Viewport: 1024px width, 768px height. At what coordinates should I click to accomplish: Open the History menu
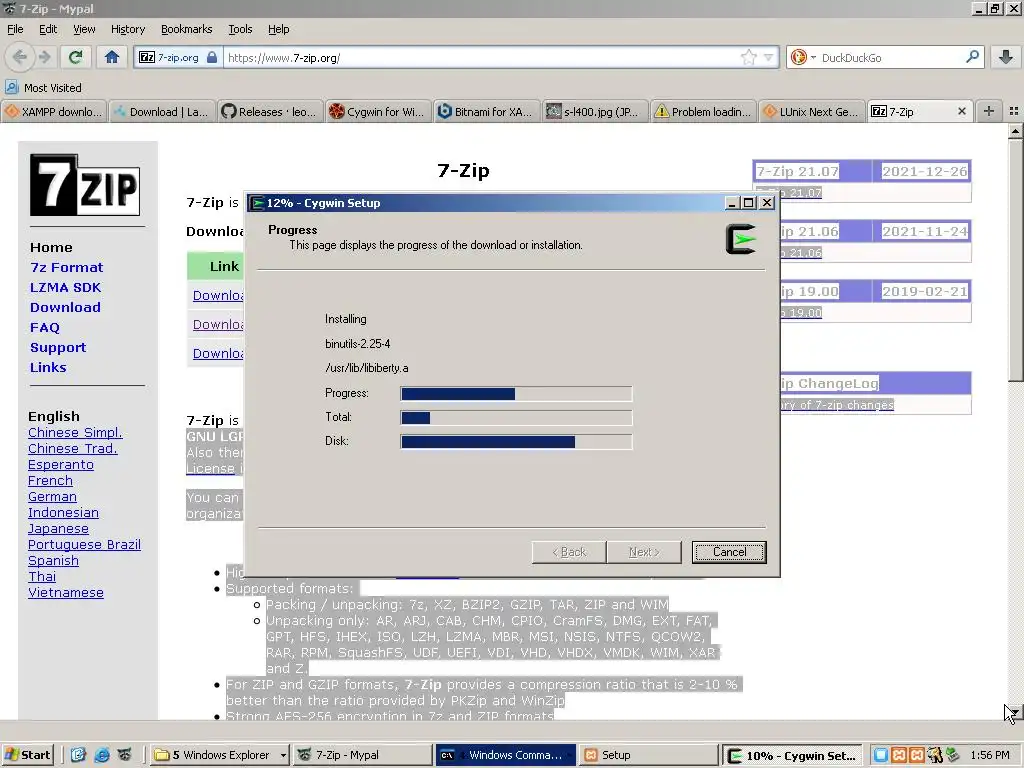(x=128, y=29)
